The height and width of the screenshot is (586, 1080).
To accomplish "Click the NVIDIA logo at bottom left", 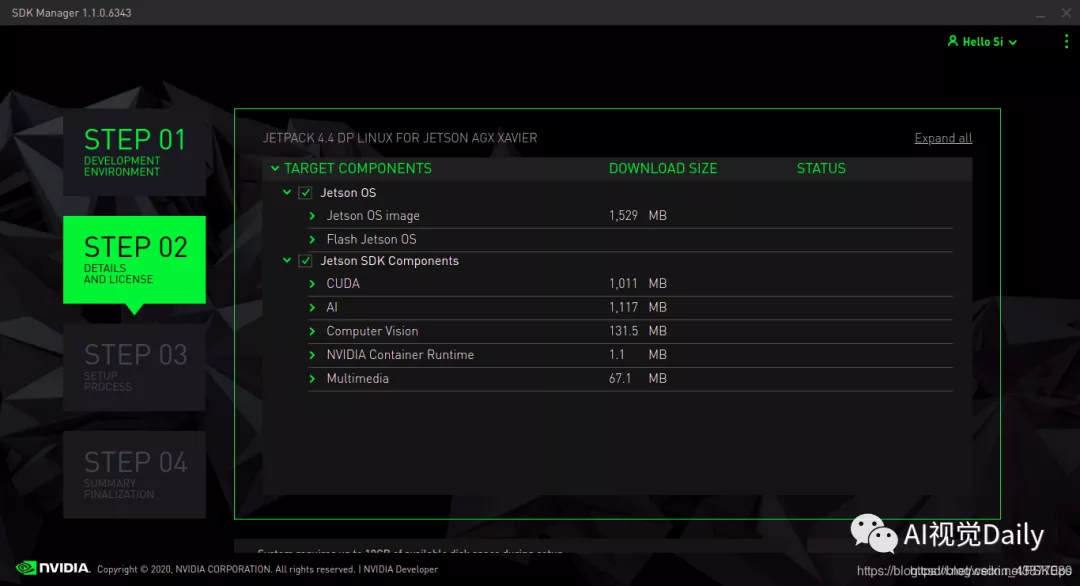I will [53, 568].
